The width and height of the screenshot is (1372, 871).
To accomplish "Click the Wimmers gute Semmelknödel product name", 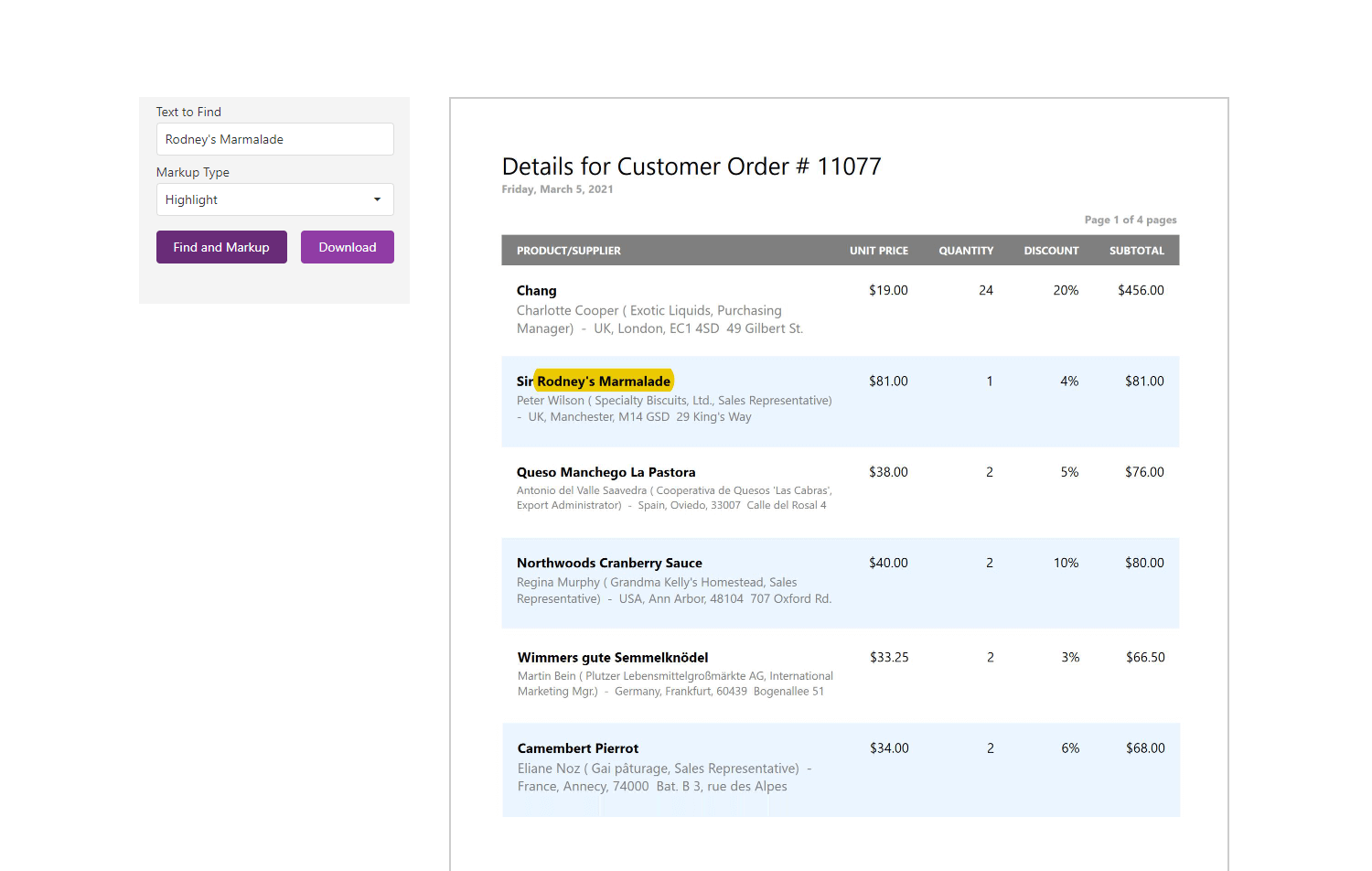I will click(x=613, y=657).
